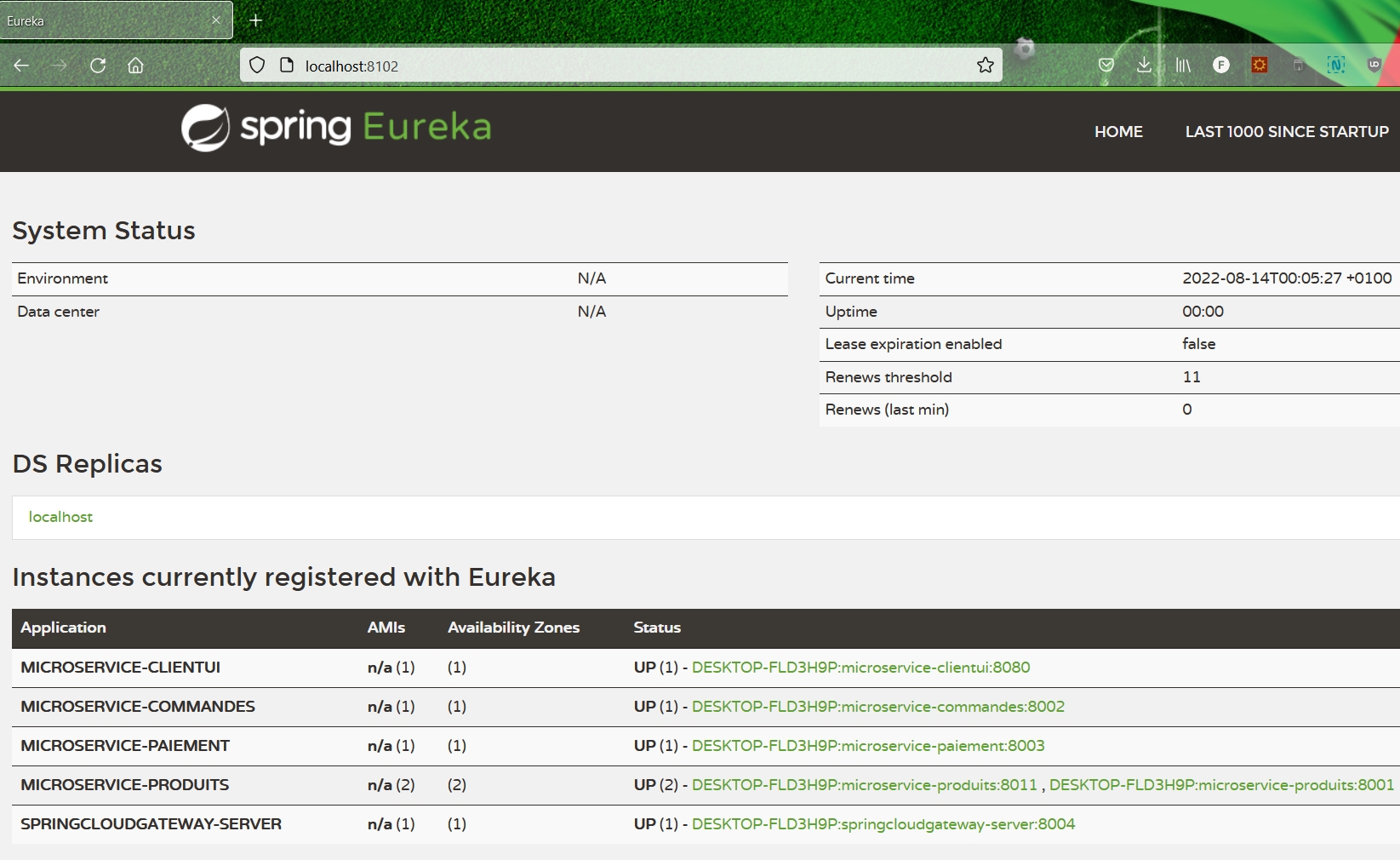Click the Renews (last min) value 0
Screen dimensions: 1400x860
pyautogui.click(x=1187, y=410)
